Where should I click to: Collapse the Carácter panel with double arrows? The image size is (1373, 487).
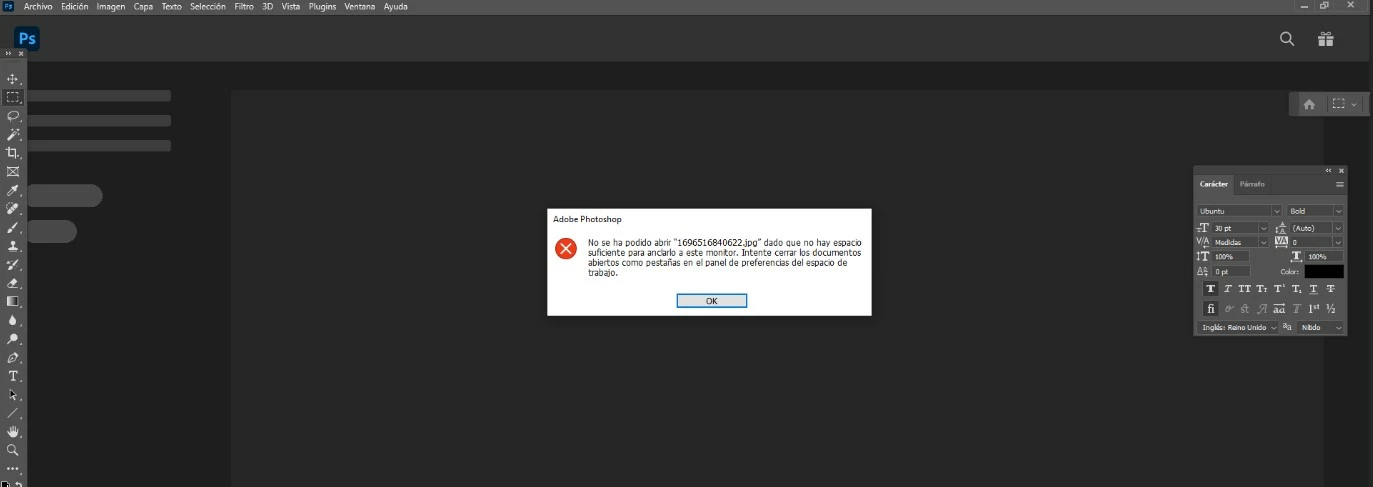(x=1329, y=171)
